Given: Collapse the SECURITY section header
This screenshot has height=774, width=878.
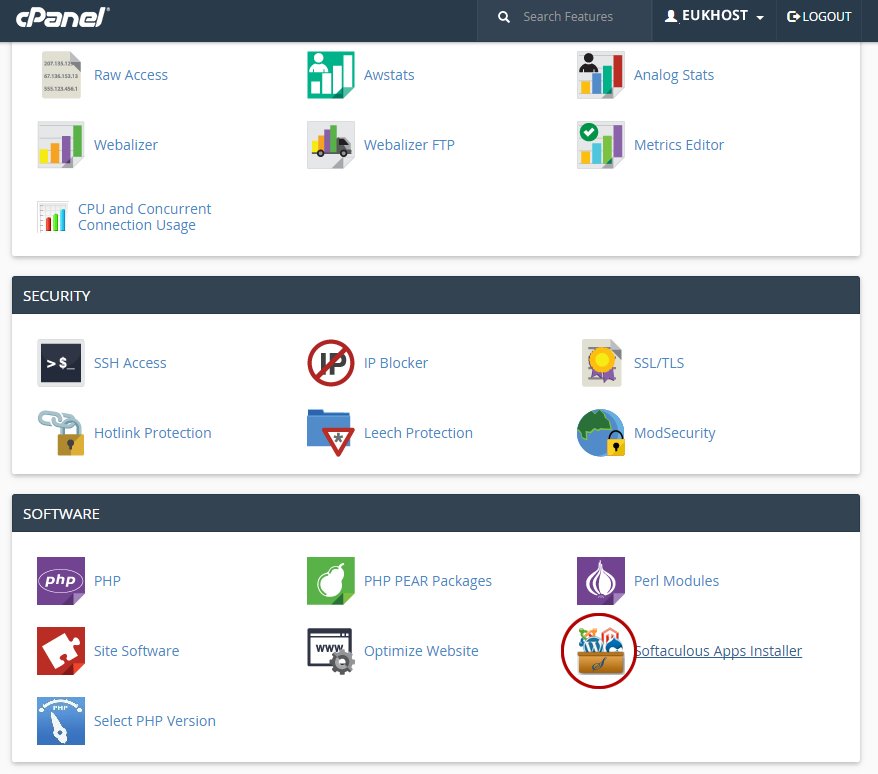Looking at the screenshot, I should click(x=436, y=295).
